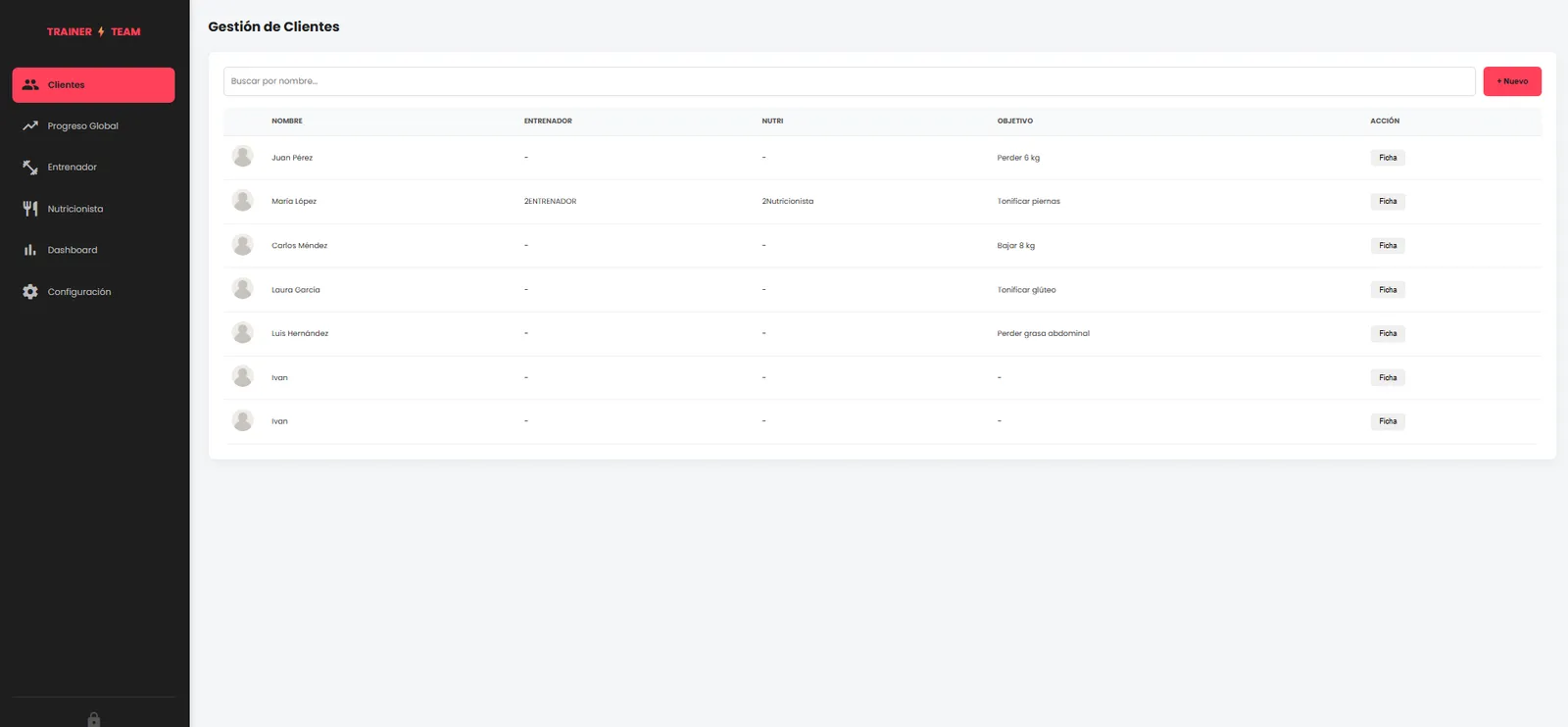This screenshot has width=1568, height=727.
Task: Select the Entrenador dumbbell icon
Action: point(30,168)
